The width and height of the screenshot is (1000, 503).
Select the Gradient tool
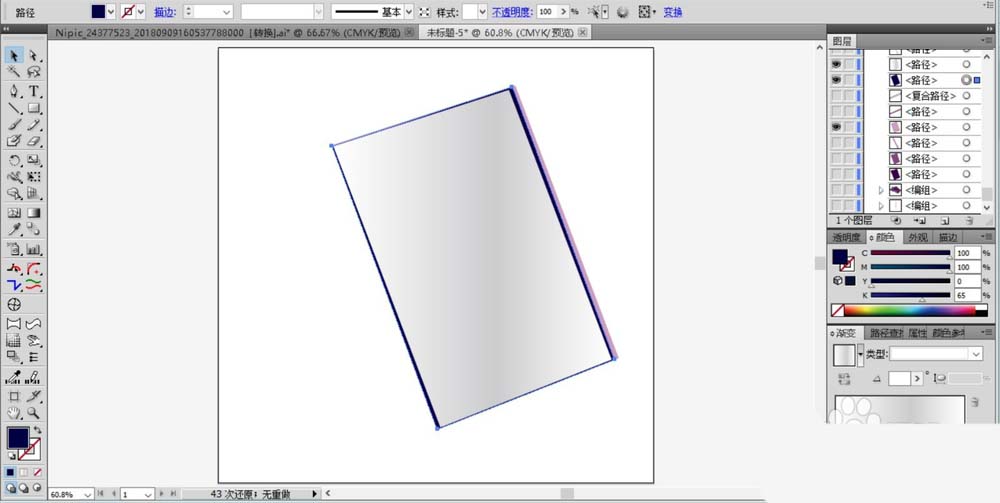34,212
